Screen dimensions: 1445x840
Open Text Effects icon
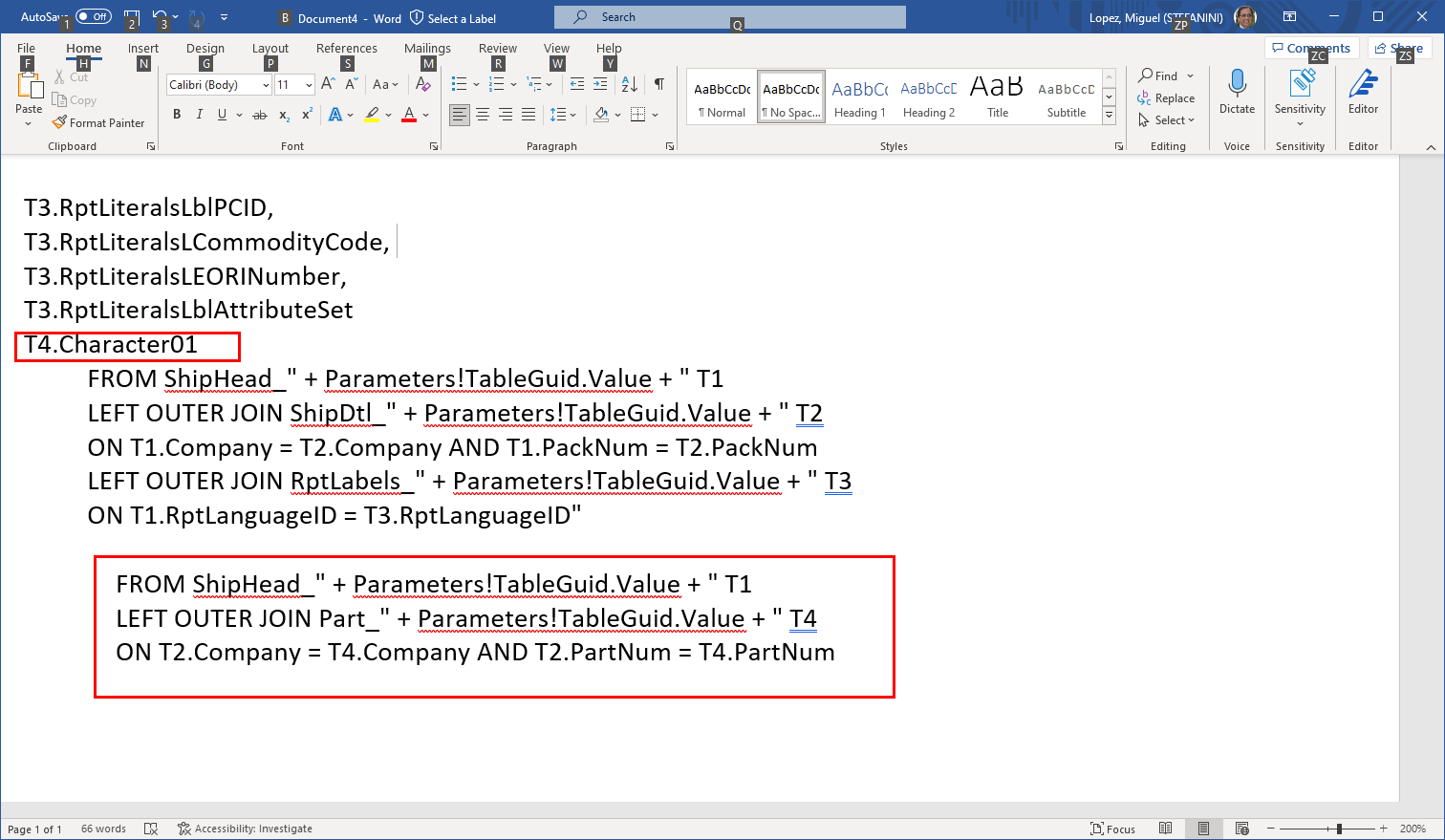tap(335, 115)
